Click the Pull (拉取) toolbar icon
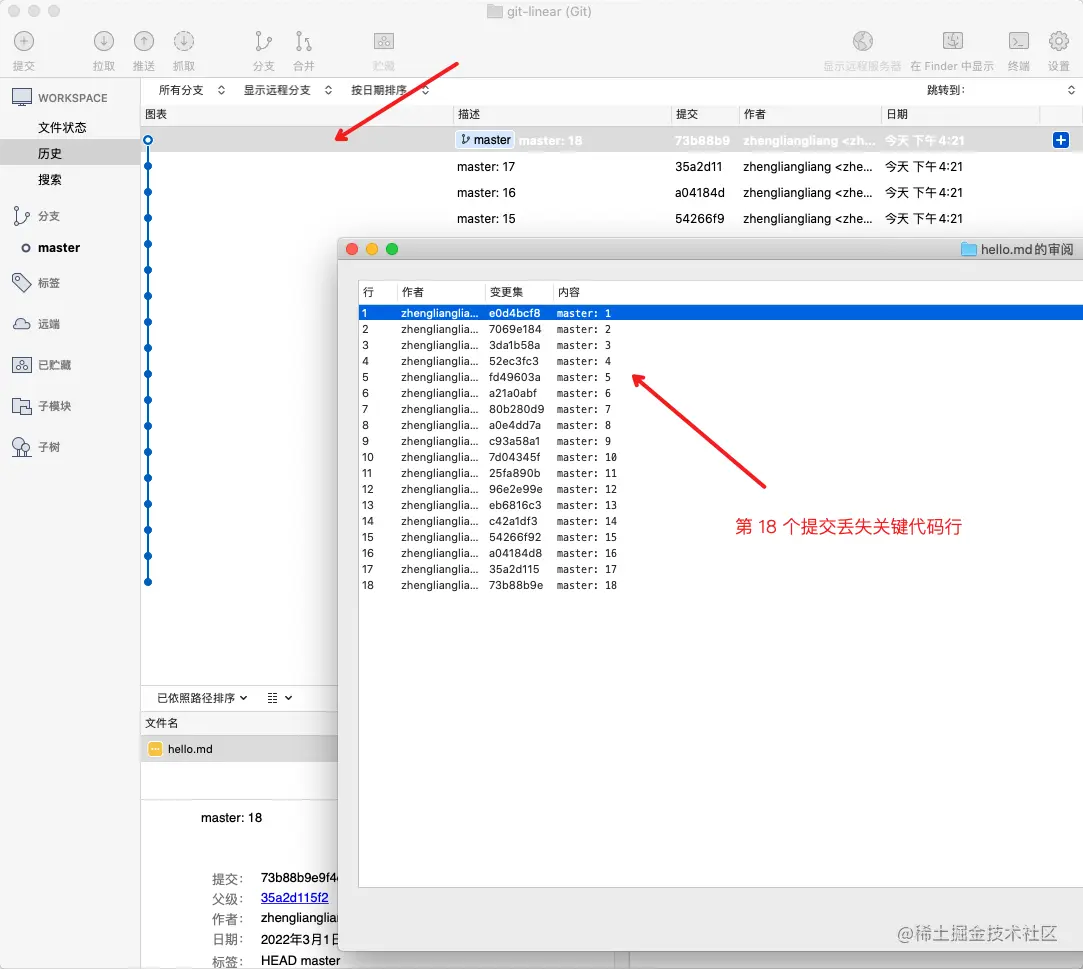Image resolution: width=1083 pixels, height=969 pixels. point(104,41)
